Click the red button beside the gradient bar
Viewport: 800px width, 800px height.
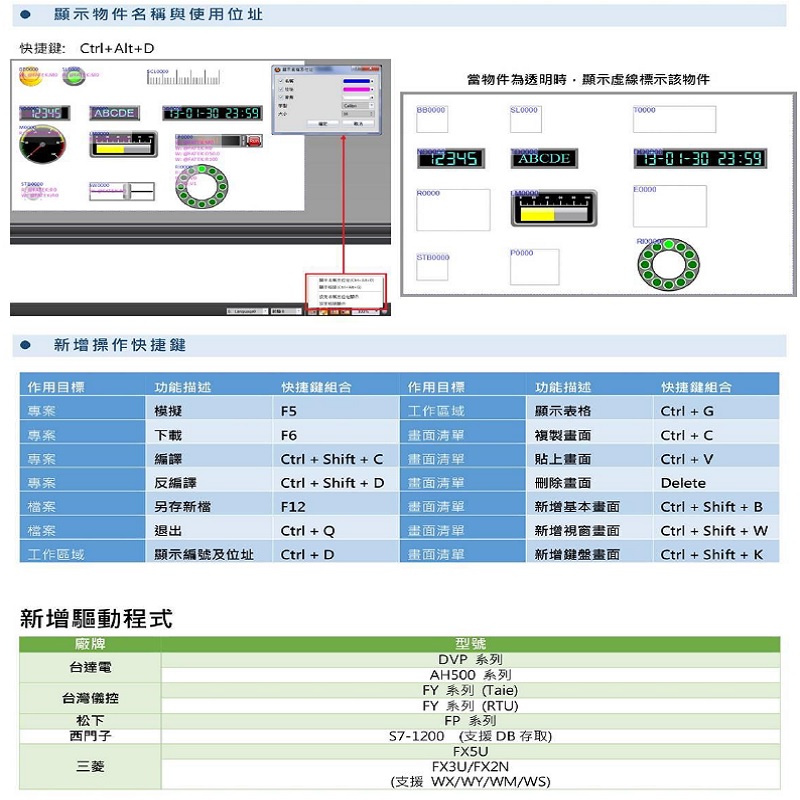pyautogui.click(x=254, y=141)
